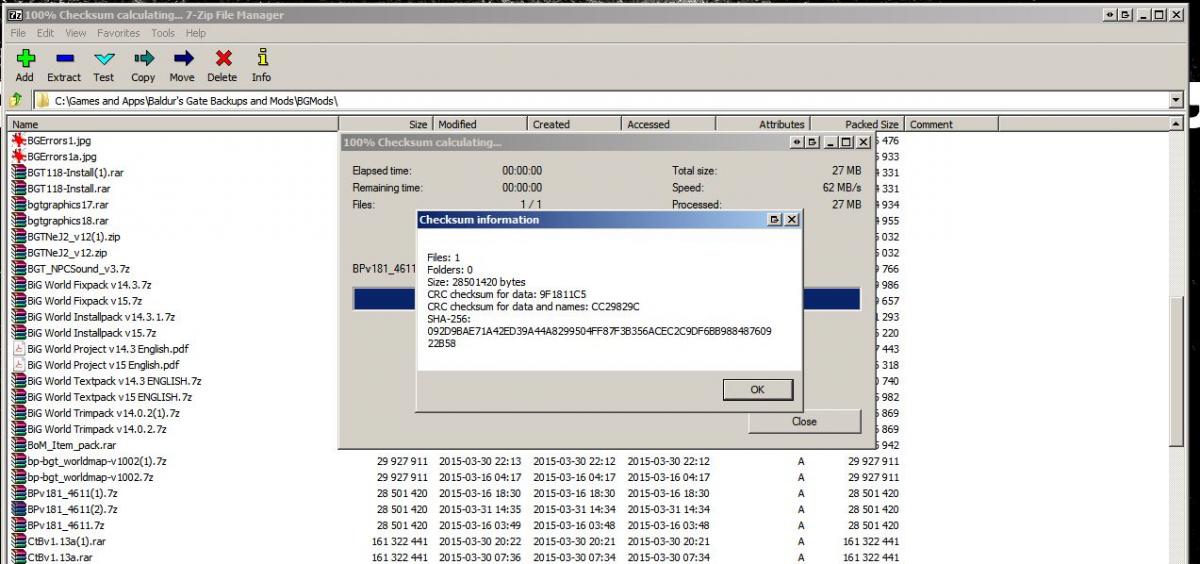Image resolution: width=1200 pixels, height=564 pixels.
Task: Select BiG World Installpack v14.3.1.7z icon
Action: click(x=18, y=316)
